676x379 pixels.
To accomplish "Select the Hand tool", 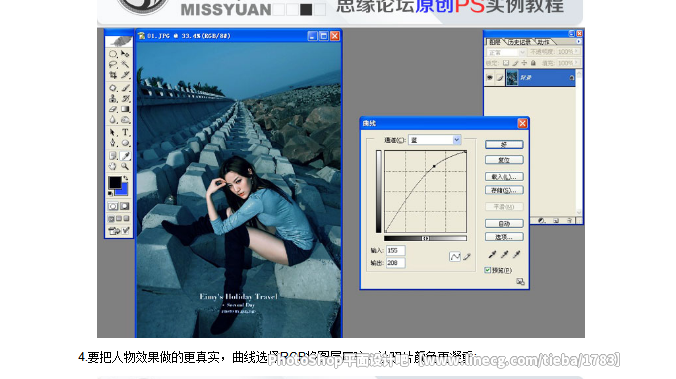I will (x=113, y=166).
